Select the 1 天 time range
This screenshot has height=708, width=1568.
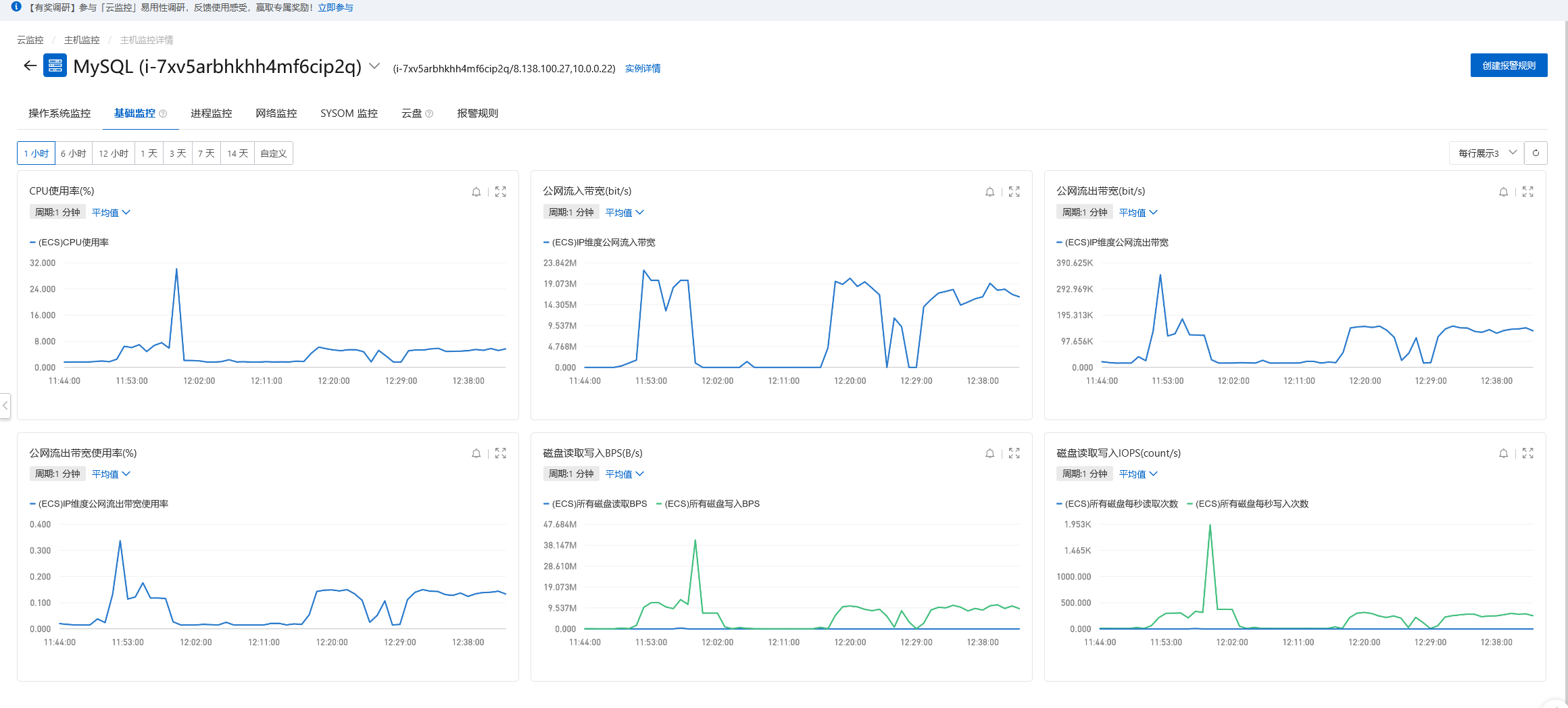(149, 153)
